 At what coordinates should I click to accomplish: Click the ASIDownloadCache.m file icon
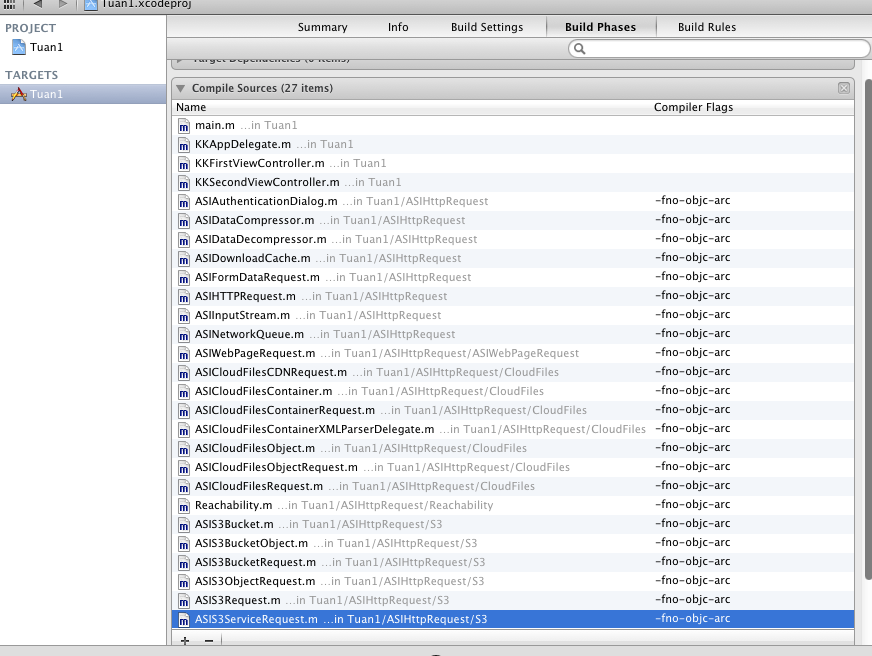tap(184, 259)
